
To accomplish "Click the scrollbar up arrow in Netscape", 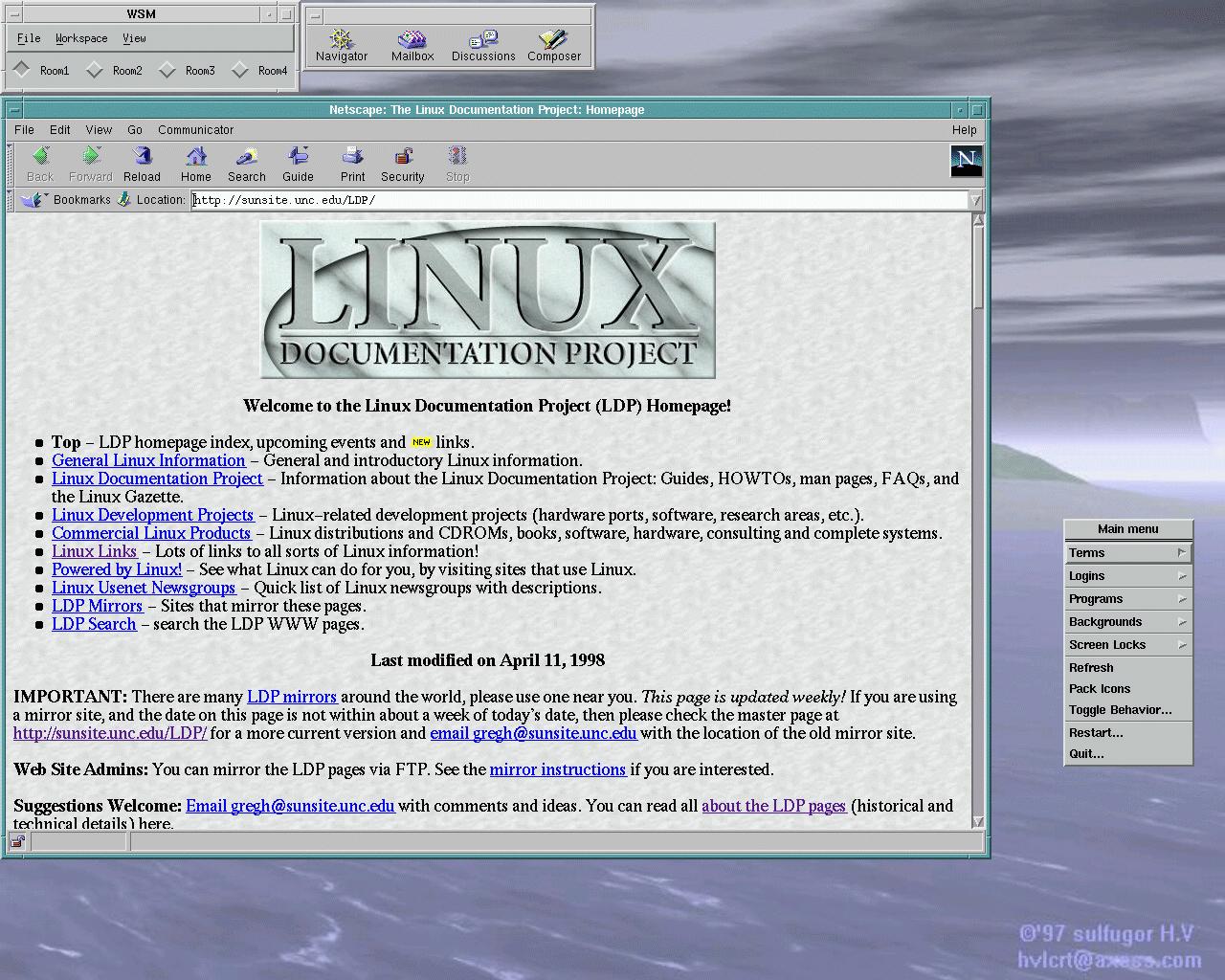I will pos(978,220).
